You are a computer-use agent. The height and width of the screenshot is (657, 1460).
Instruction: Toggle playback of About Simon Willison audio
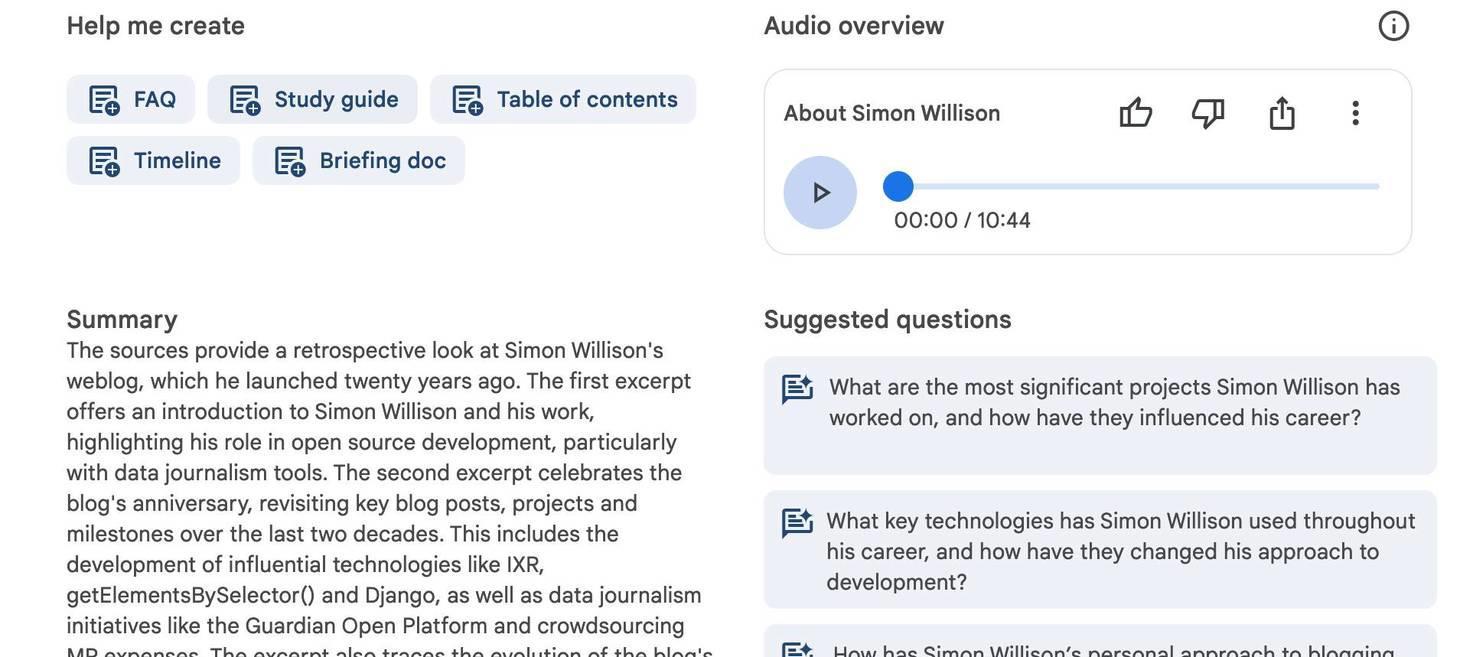click(x=819, y=190)
